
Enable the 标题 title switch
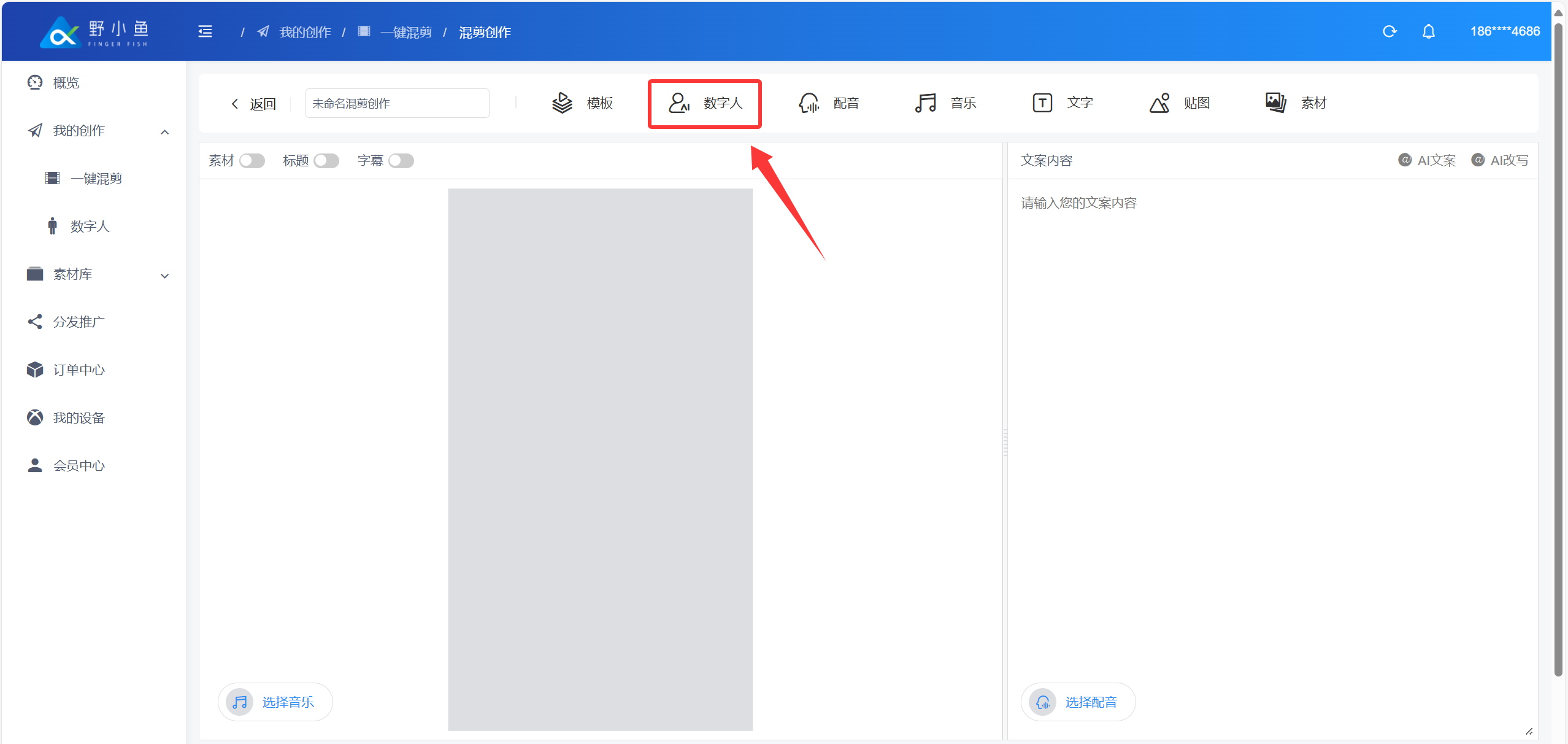(x=326, y=161)
